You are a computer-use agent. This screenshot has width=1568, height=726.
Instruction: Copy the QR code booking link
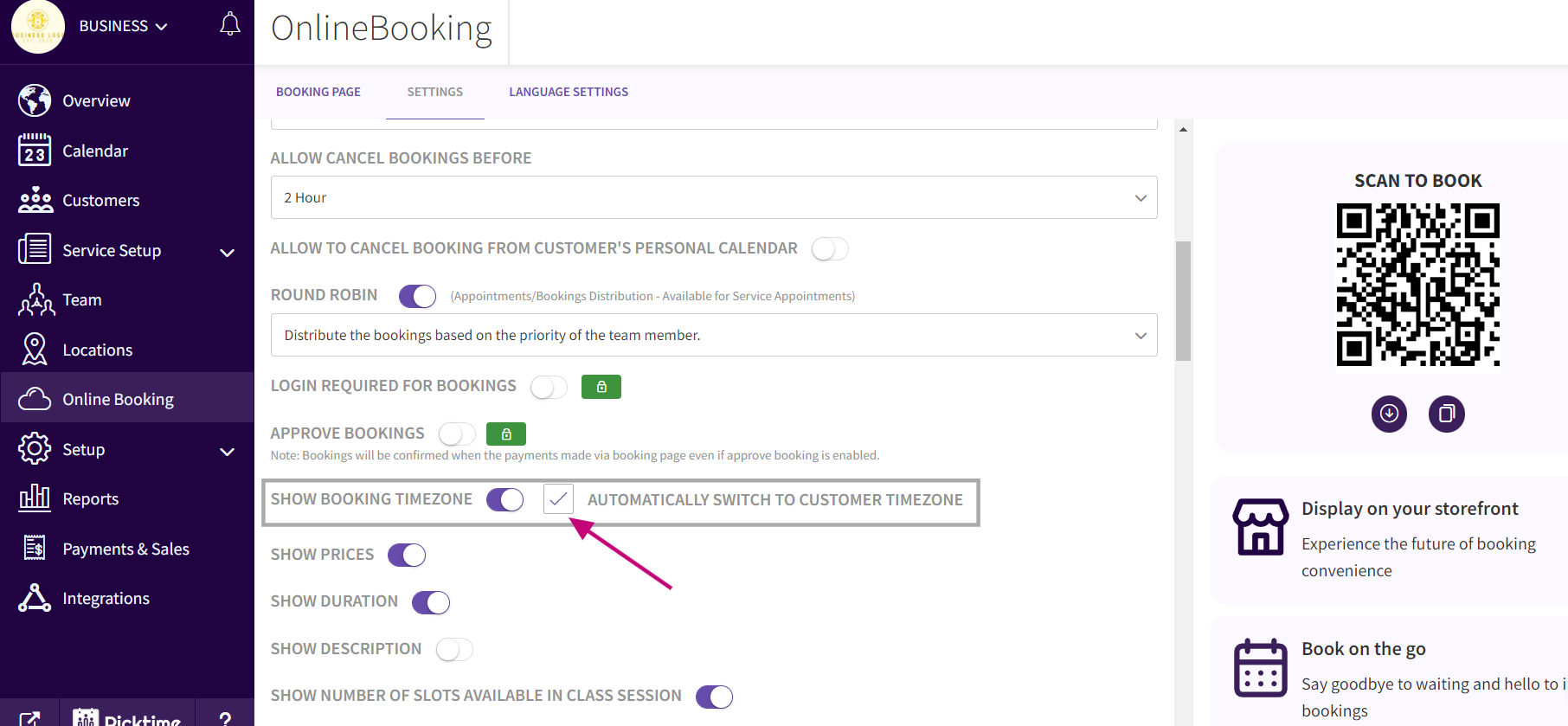(x=1446, y=414)
